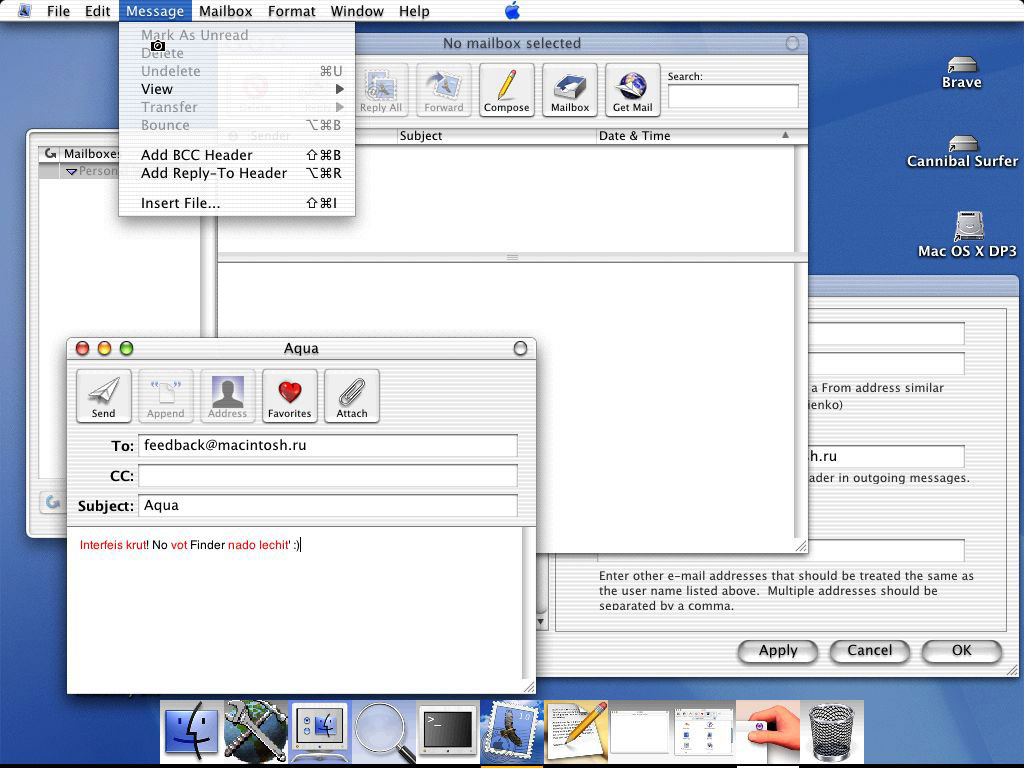Click refresh icon beside Mailboxes header
The width and height of the screenshot is (1024, 768).
point(50,153)
